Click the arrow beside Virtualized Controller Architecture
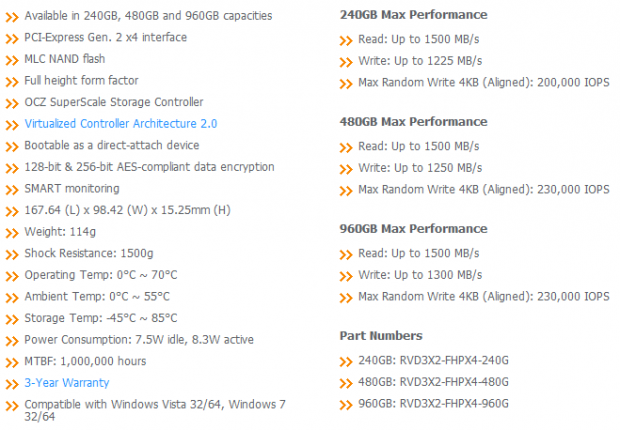This screenshot has width=620, height=430. 12,125
